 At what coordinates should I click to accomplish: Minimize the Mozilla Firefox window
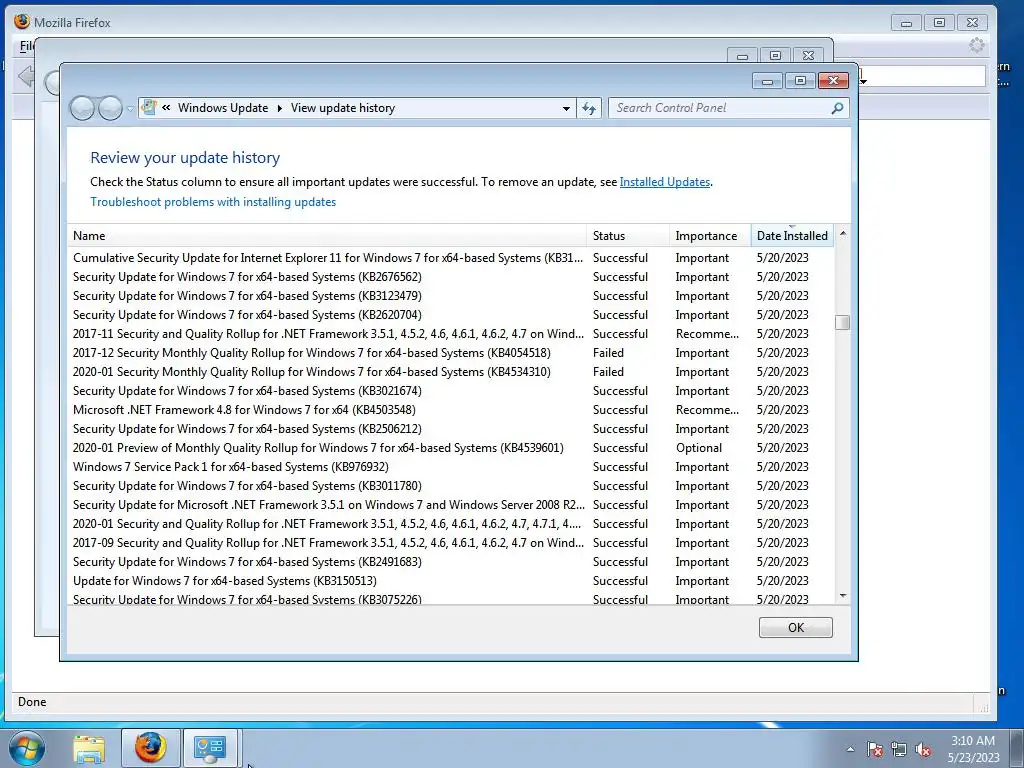click(906, 23)
